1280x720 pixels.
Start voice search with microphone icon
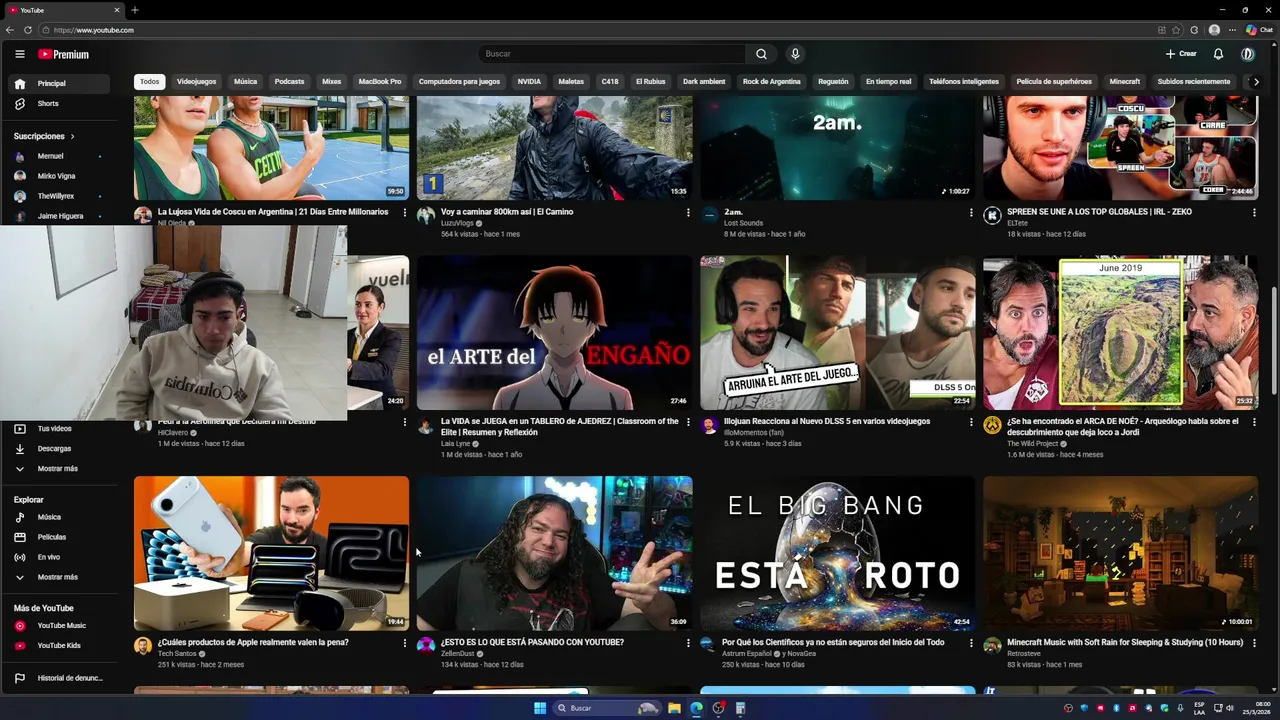[x=795, y=54]
